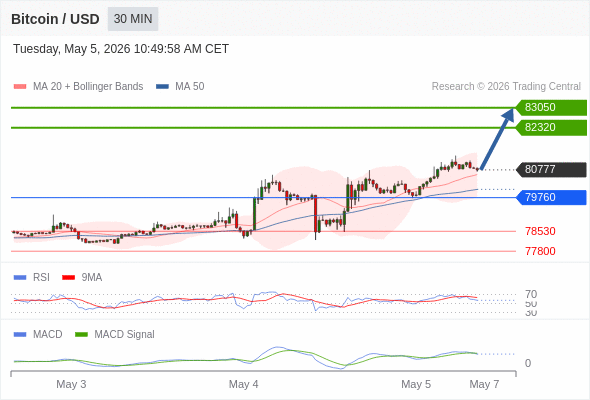Click the MACD Signal green legend swatch
590x400 pixels.
pos(81,335)
